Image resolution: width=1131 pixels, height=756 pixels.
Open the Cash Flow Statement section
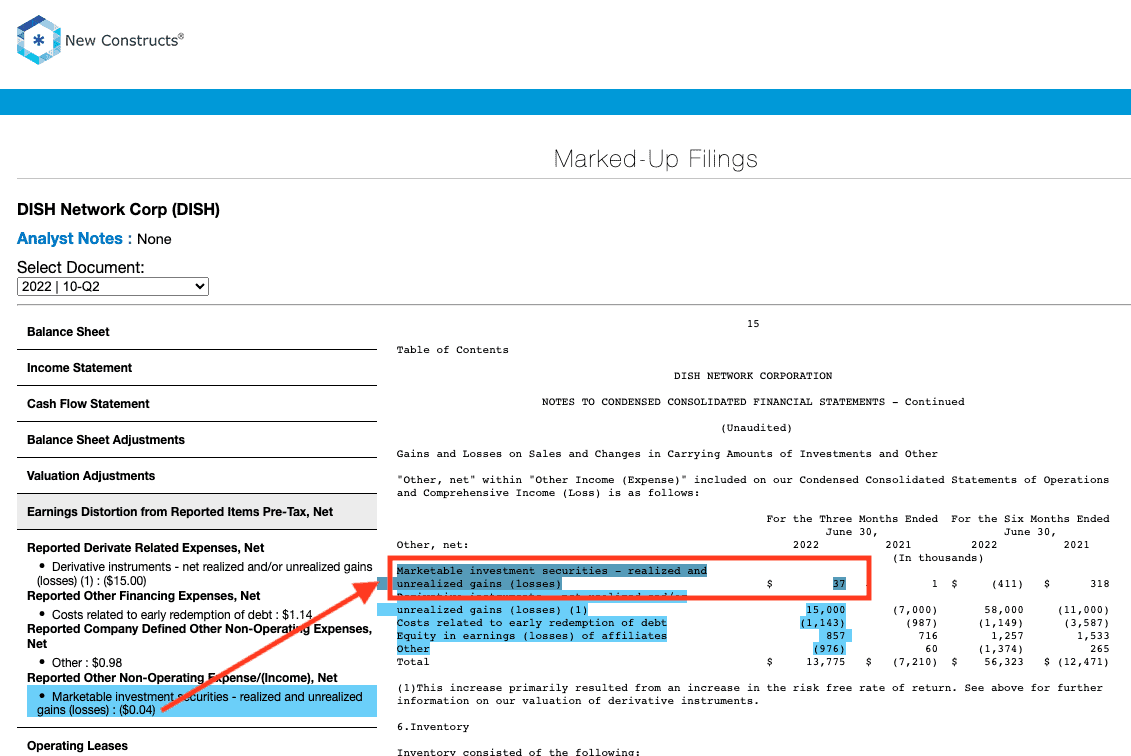pyautogui.click(x=197, y=404)
